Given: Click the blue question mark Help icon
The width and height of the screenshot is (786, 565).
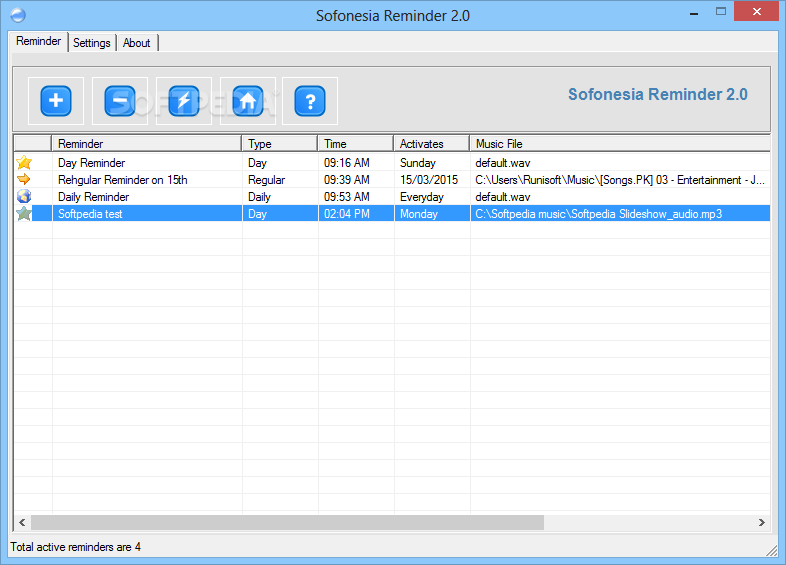Looking at the screenshot, I should 310,101.
